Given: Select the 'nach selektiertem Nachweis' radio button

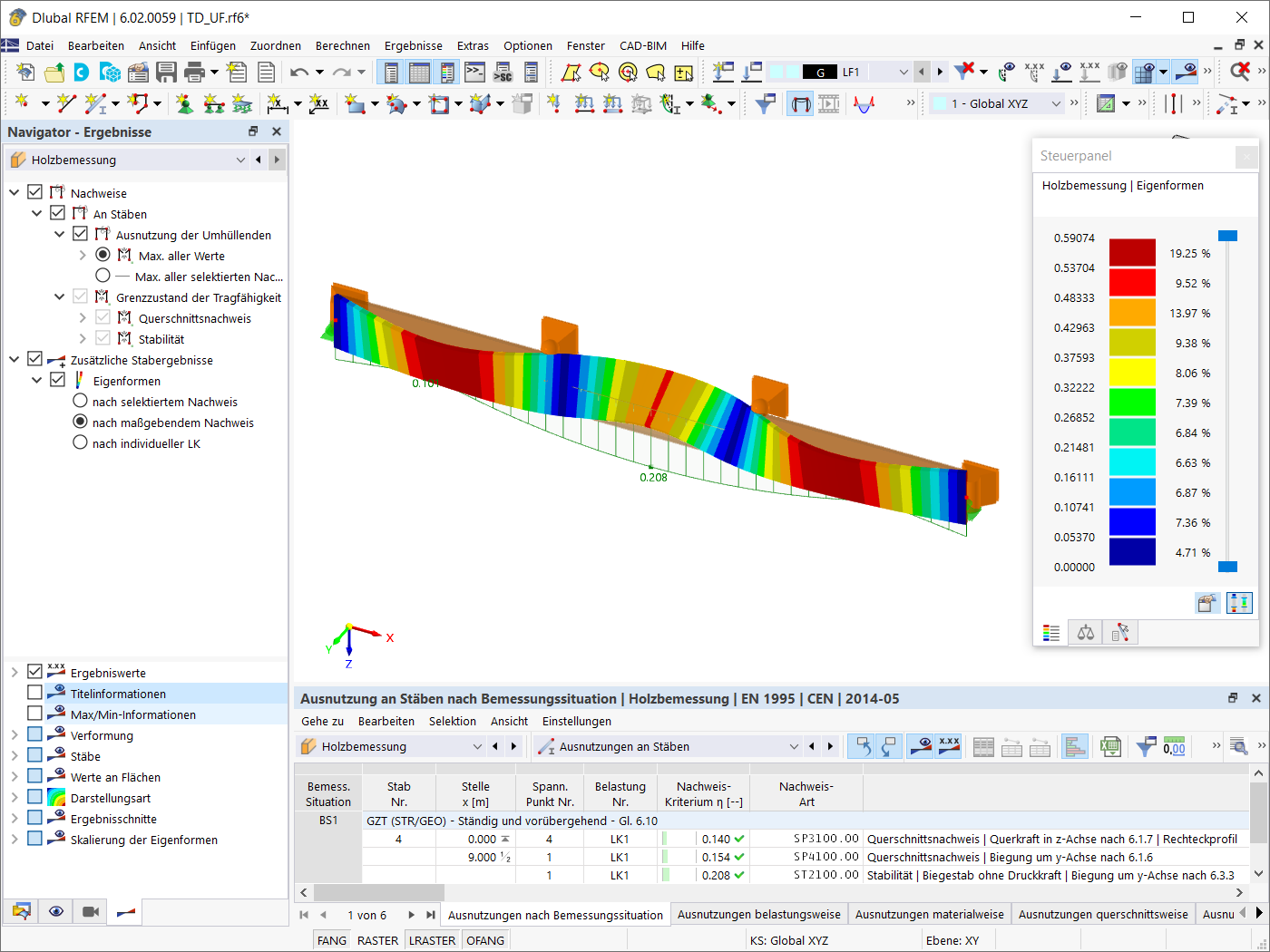Looking at the screenshot, I should tap(80, 401).
